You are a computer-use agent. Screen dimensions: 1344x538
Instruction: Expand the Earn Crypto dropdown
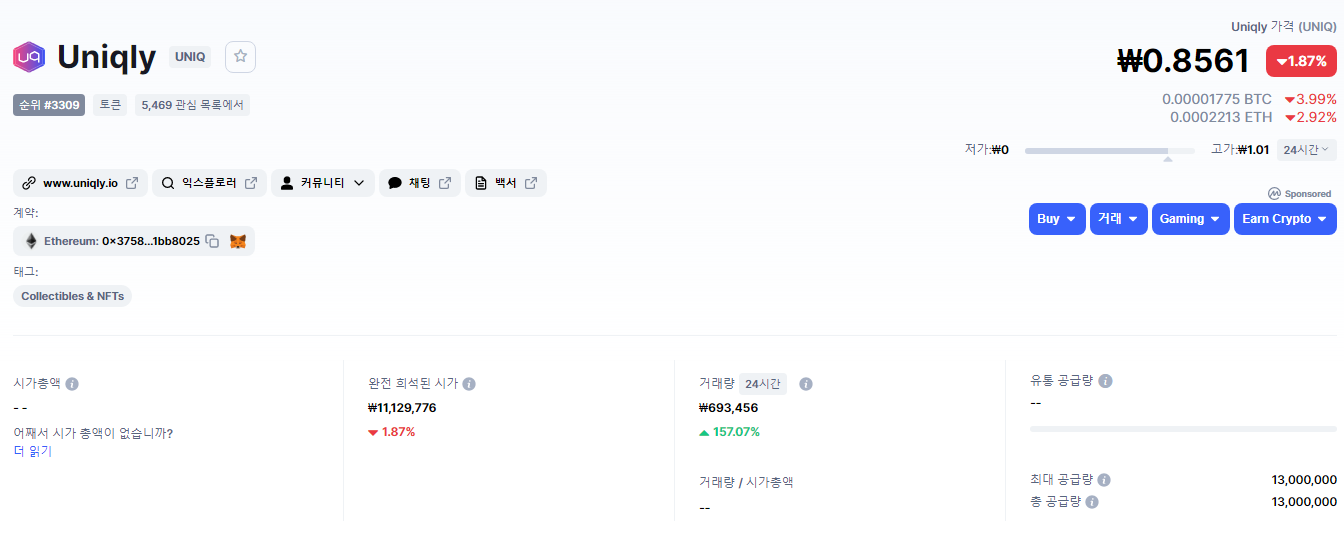[x=1285, y=219]
